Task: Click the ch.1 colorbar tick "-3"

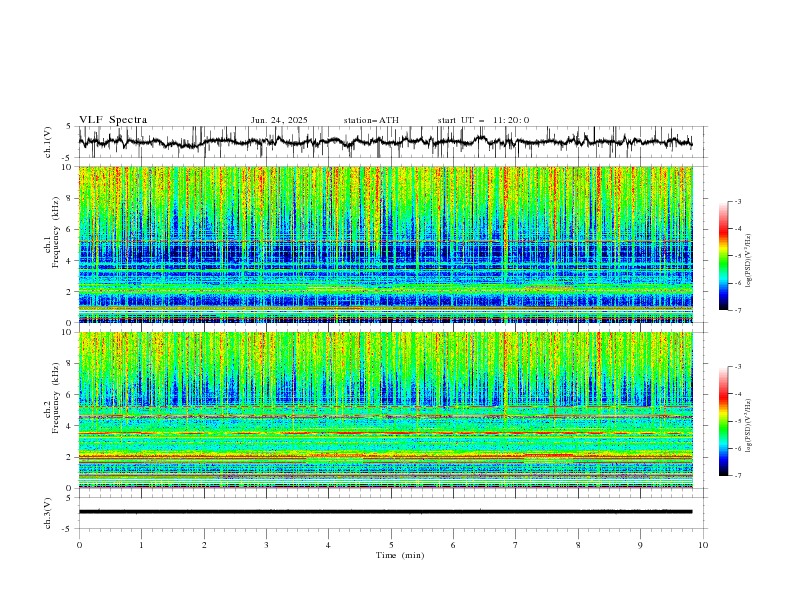Action: click(x=738, y=202)
